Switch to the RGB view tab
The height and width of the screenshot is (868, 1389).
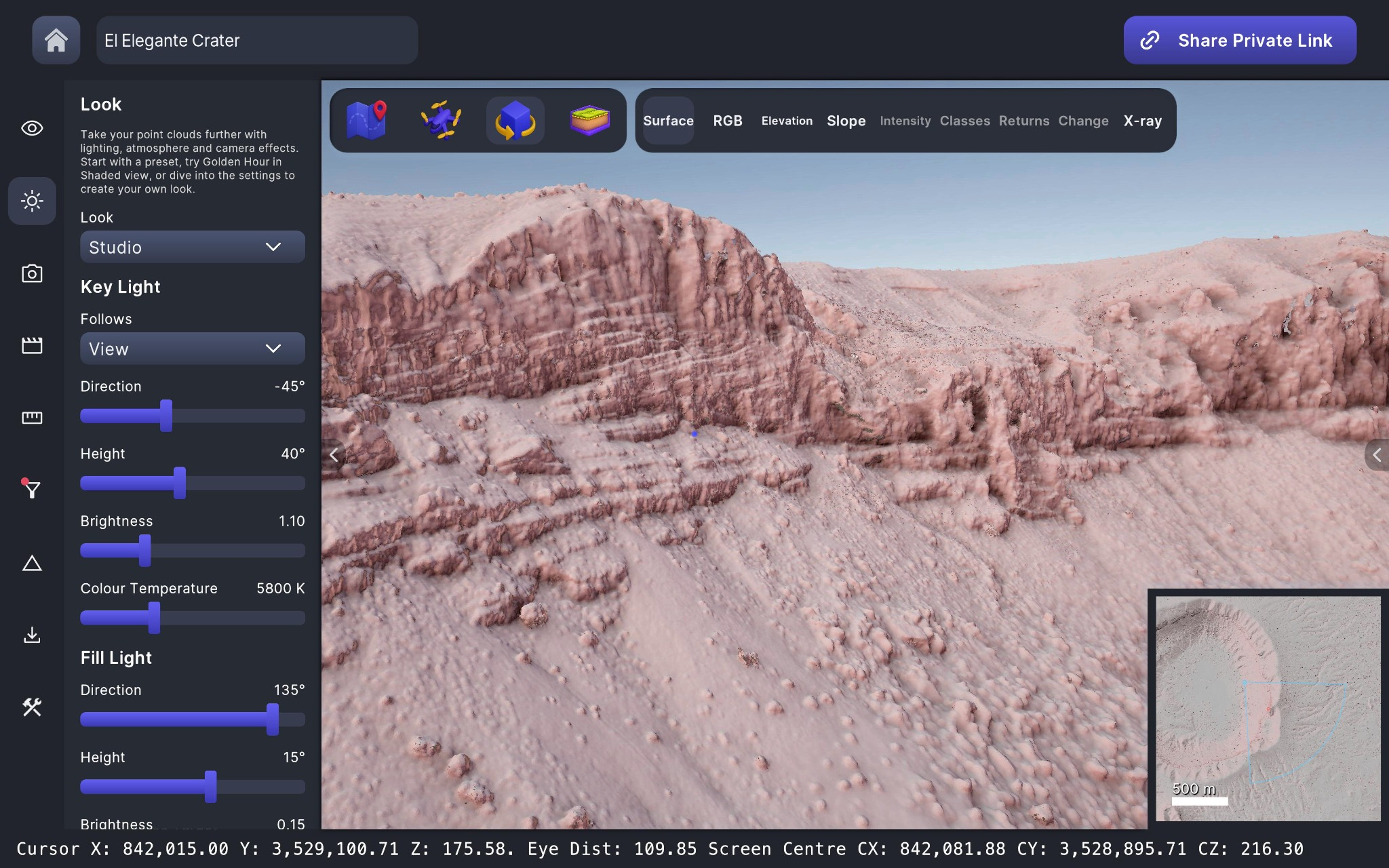728,121
